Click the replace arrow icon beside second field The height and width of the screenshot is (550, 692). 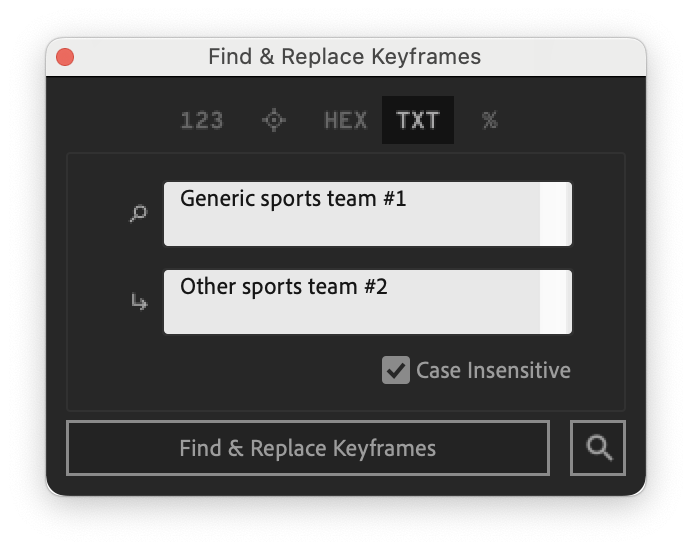(x=139, y=302)
